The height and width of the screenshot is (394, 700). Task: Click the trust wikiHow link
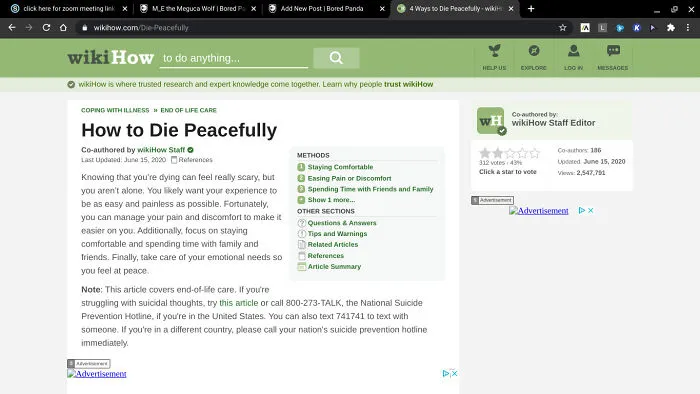(408, 84)
